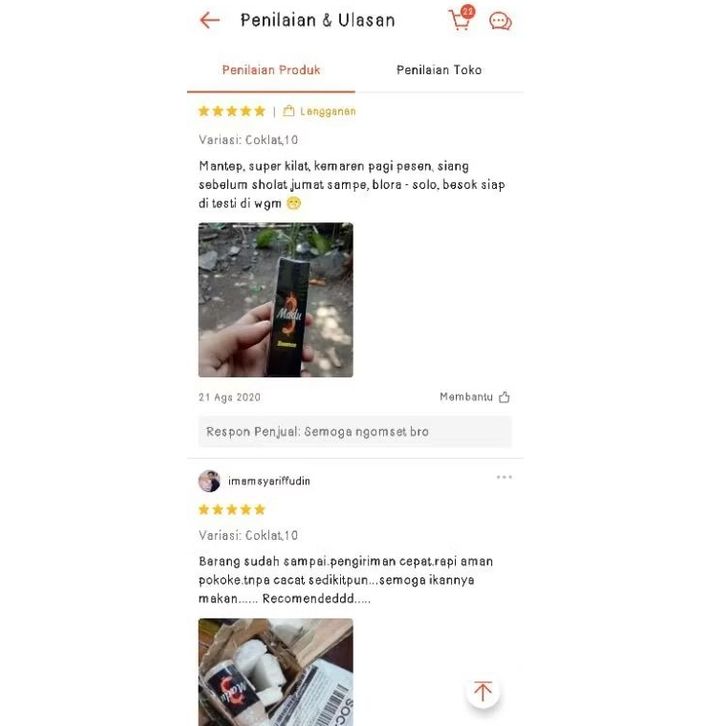
Task: Tap the five-star rating under imamsyariffudin
Action: pyautogui.click(x=232, y=510)
